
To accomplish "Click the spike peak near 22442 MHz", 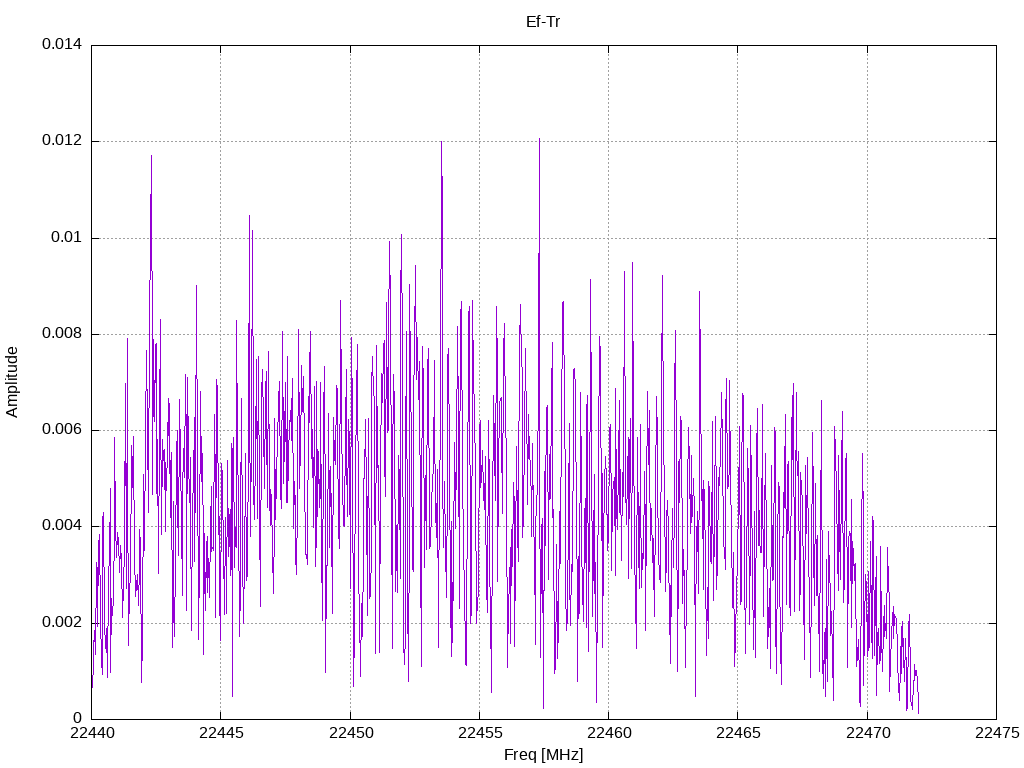I will coord(152,156).
